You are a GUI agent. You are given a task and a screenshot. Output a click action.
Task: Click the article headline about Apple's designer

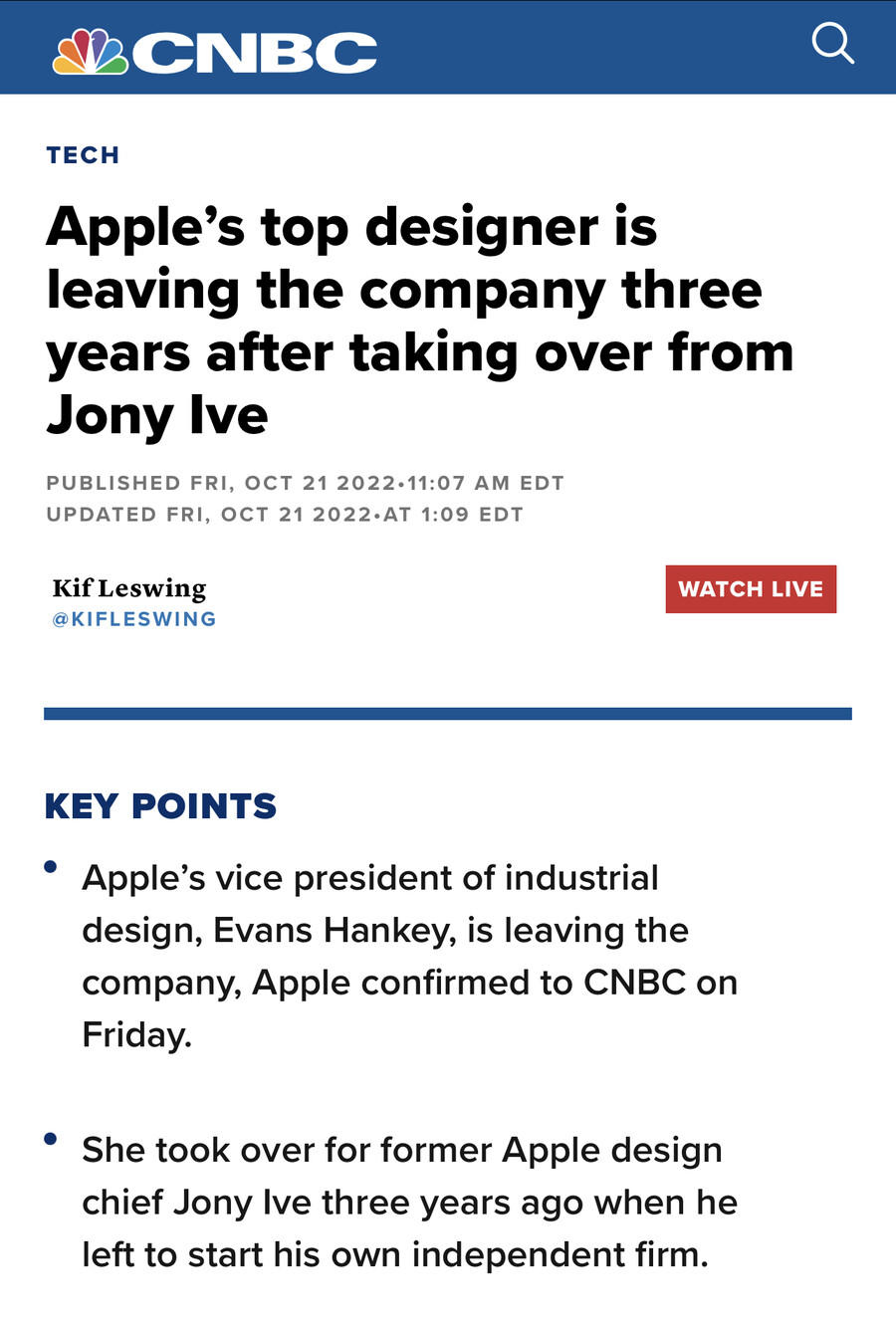pos(420,321)
